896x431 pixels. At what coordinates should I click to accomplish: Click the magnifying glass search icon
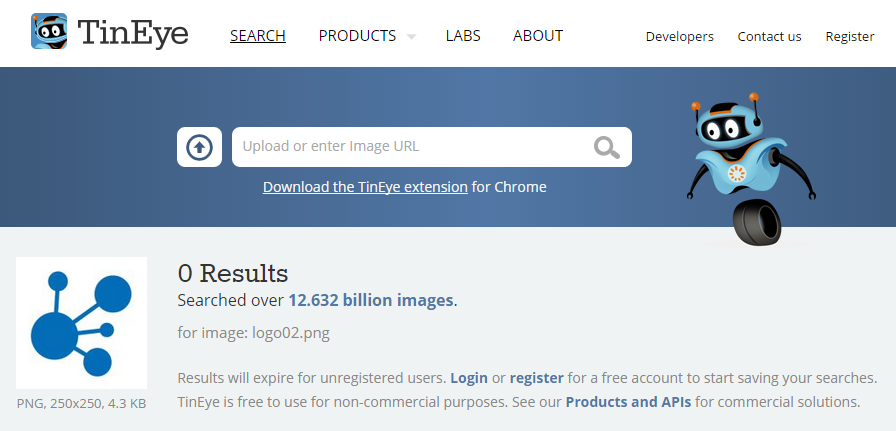coord(606,148)
